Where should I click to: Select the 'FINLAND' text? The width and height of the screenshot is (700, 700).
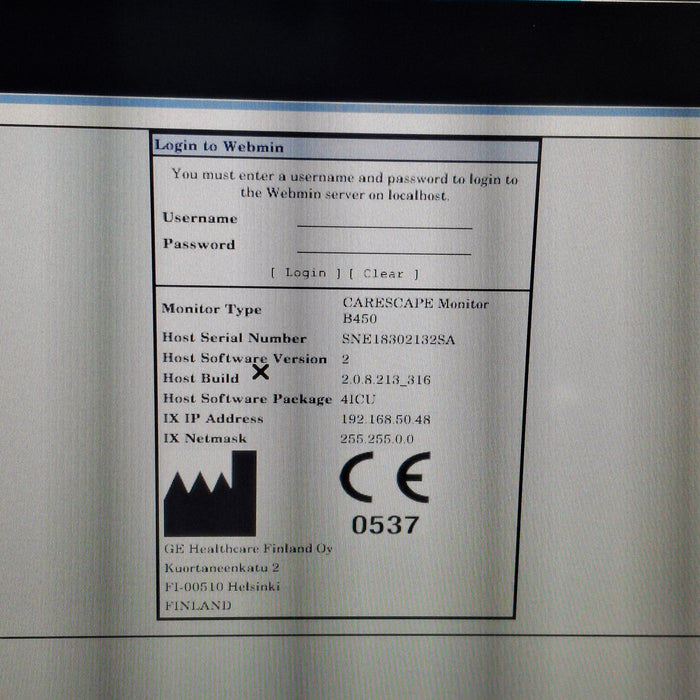coord(198,606)
